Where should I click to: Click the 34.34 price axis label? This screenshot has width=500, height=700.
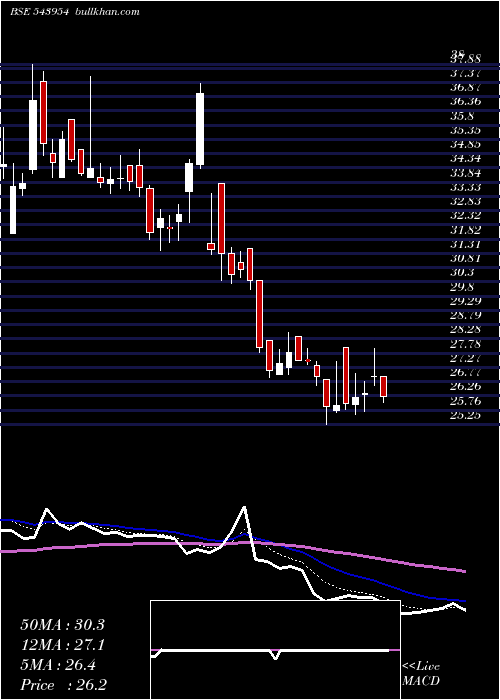click(x=465, y=158)
